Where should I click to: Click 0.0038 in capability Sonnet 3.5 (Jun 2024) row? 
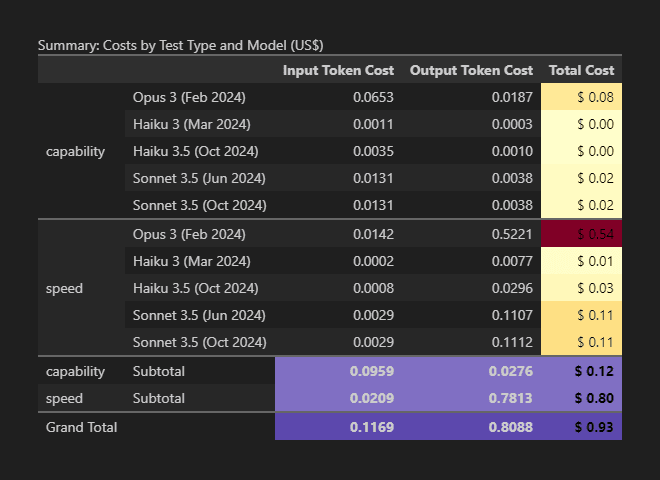tap(512, 178)
